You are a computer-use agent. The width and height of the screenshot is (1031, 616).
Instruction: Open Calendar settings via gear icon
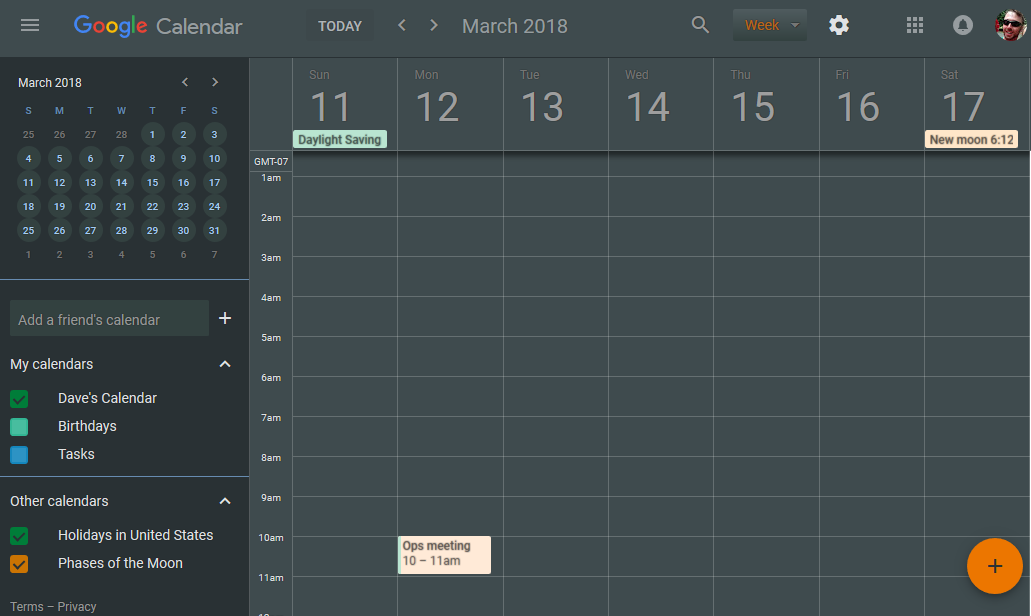[x=838, y=25]
